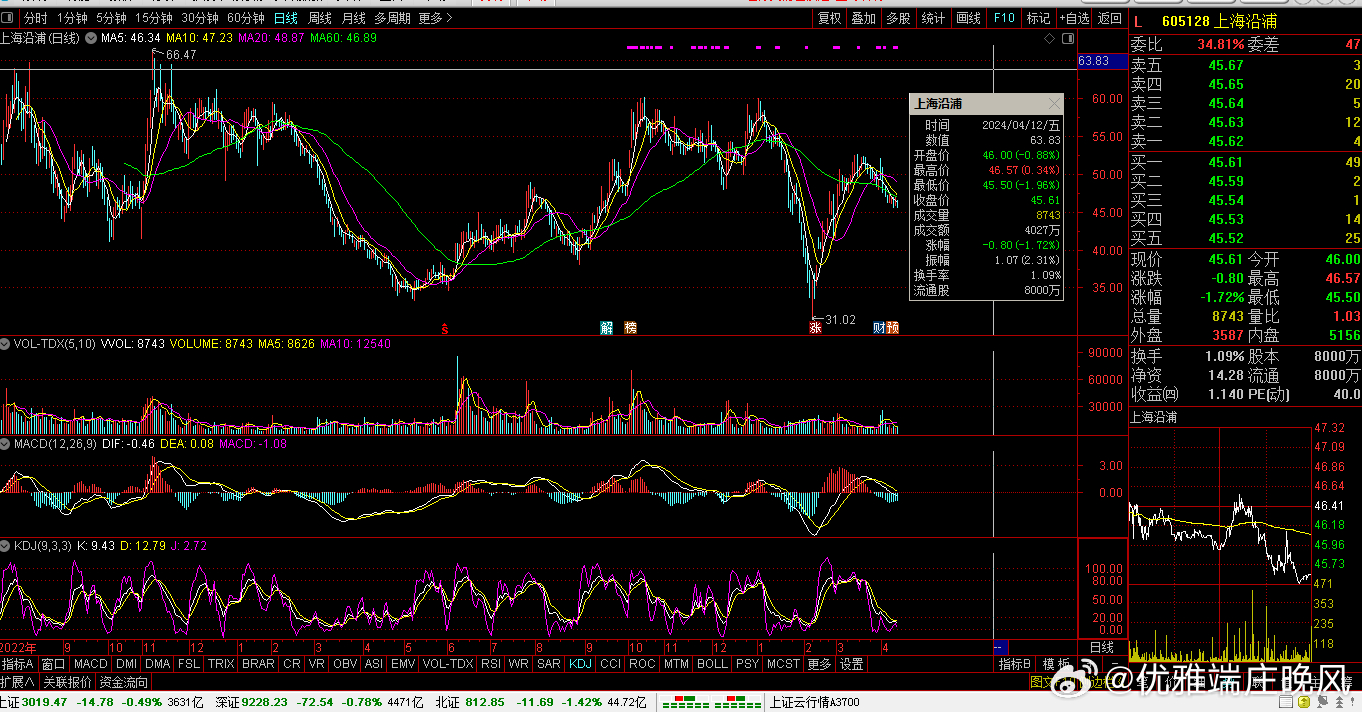Screen dimensions: 1362x712
Task: Click the L label before code 605128
Action: [1137, 21]
